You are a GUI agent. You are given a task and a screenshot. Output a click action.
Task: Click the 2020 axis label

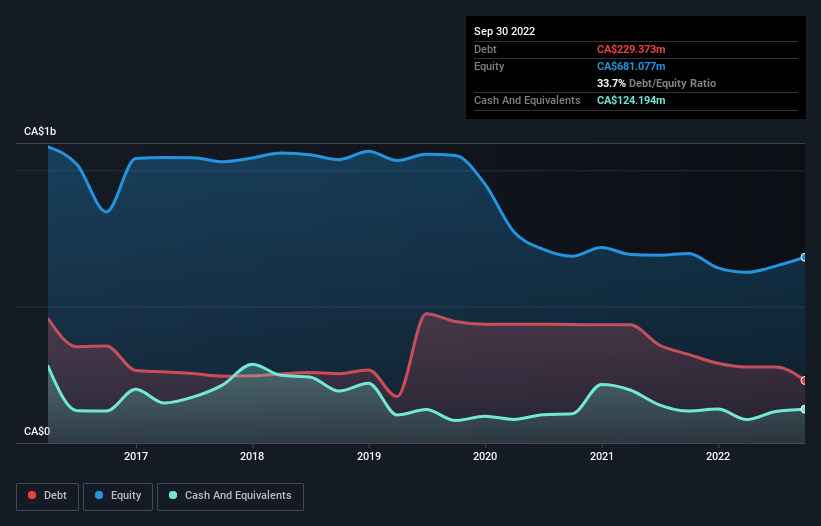tap(485, 456)
